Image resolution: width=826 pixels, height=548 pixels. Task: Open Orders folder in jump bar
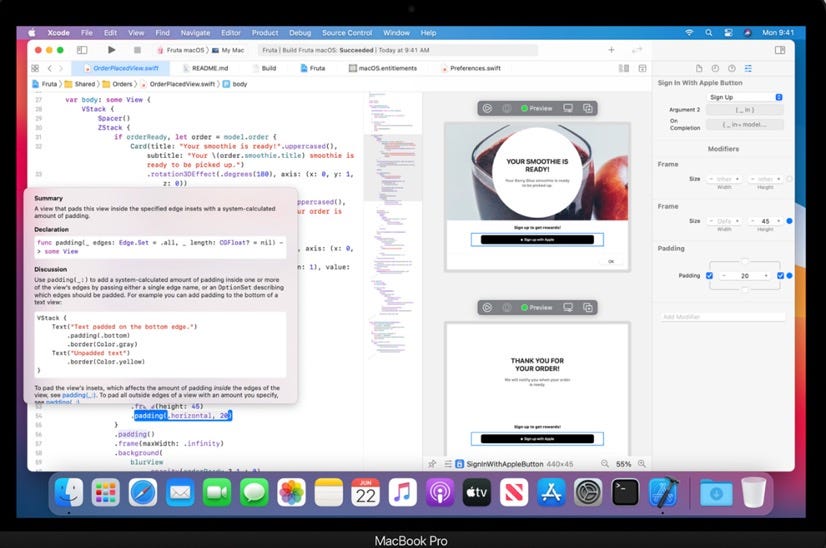coord(117,84)
